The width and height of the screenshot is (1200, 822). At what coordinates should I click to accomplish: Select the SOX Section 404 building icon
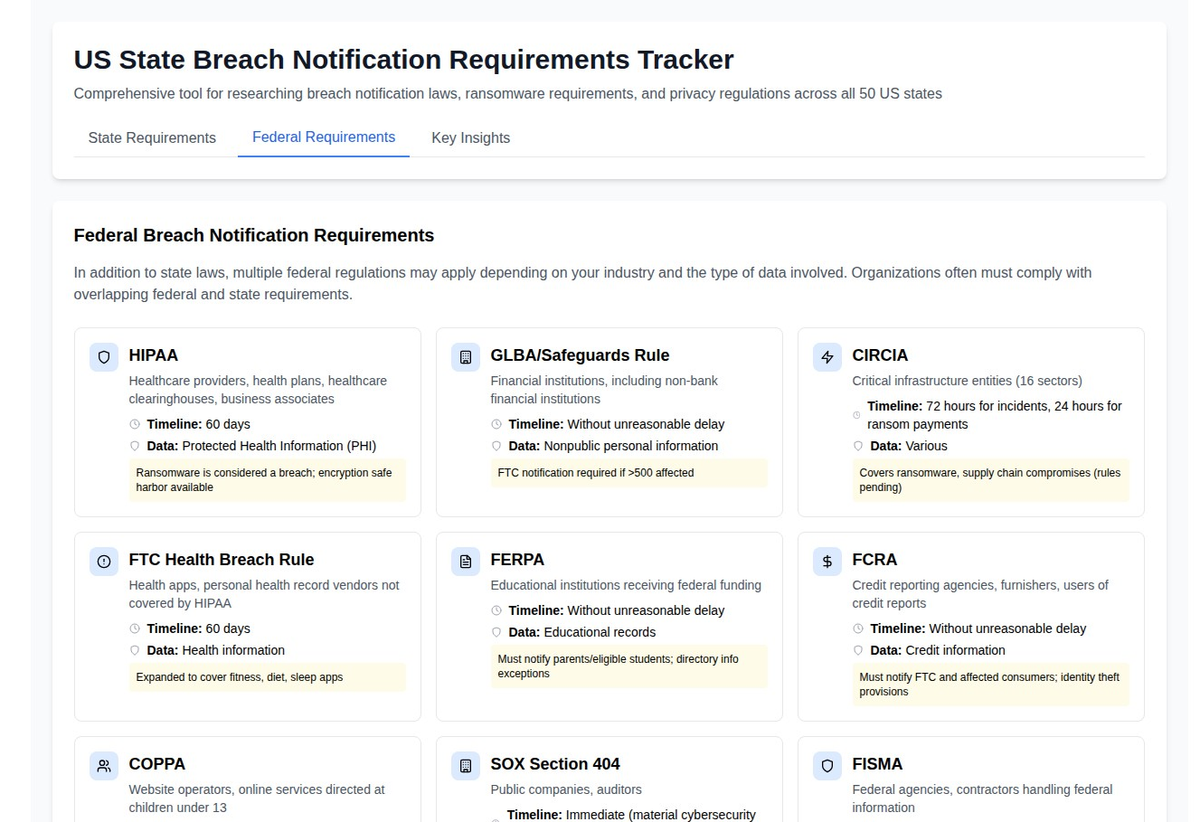(465, 765)
